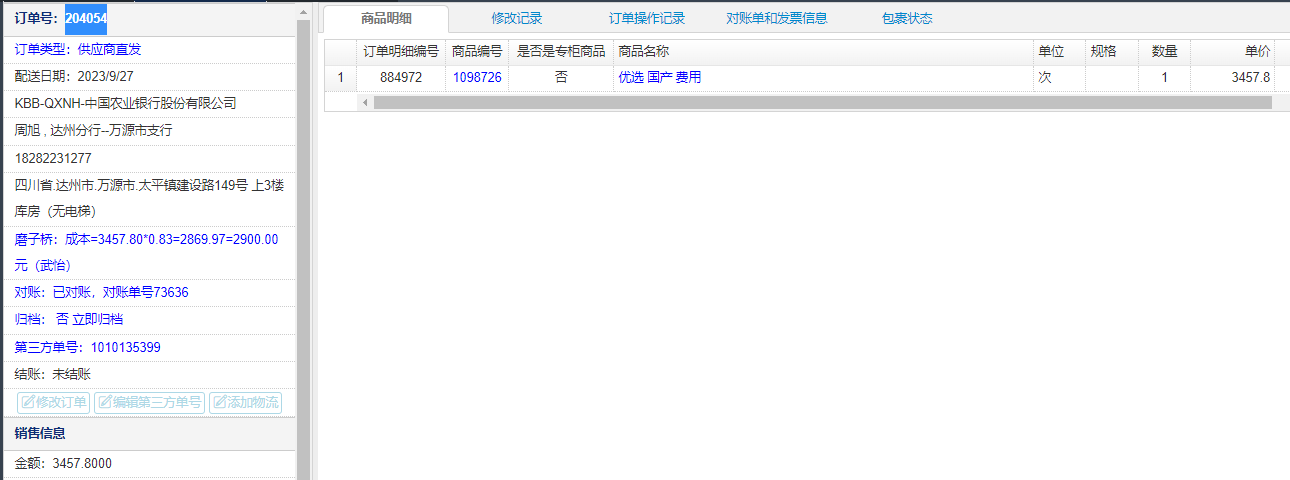Click the 商品名称 column header
The width and height of the screenshot is (1290, 480).
(823, 51)
